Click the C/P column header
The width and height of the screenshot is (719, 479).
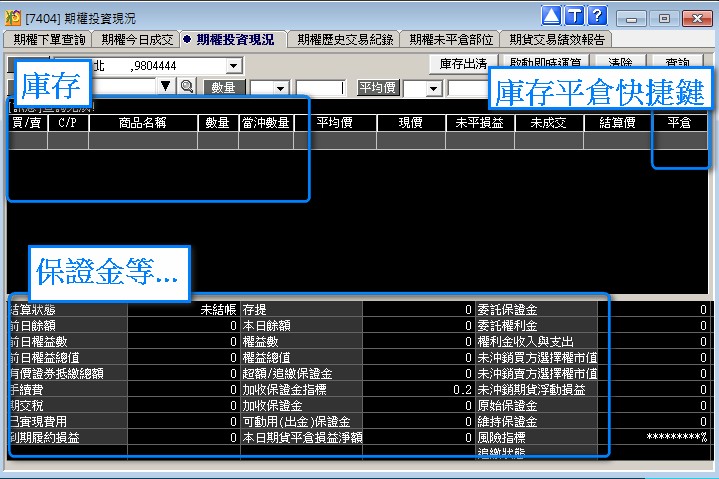tap(67, 123)
